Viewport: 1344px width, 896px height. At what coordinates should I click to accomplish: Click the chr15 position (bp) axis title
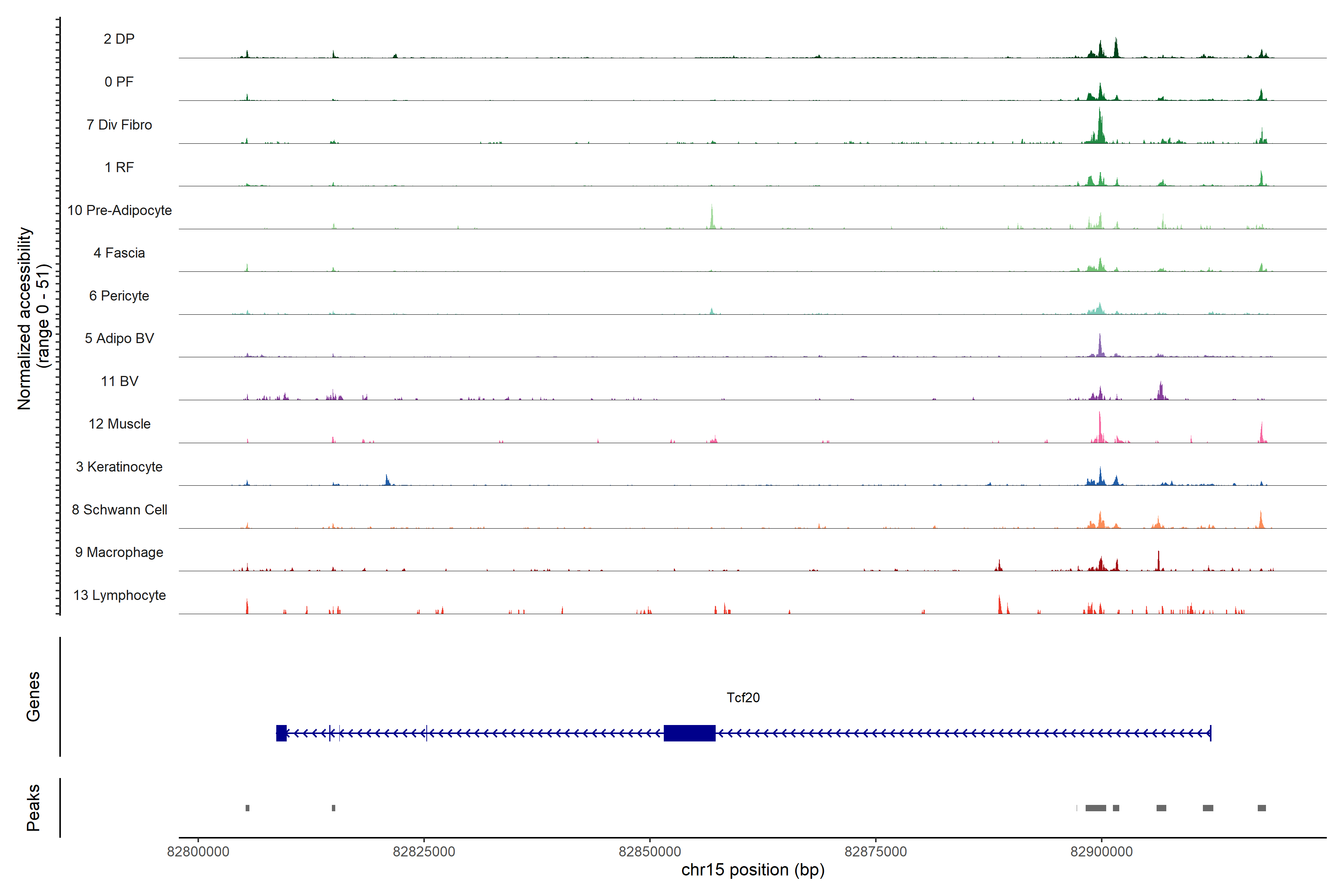(753, 870)
